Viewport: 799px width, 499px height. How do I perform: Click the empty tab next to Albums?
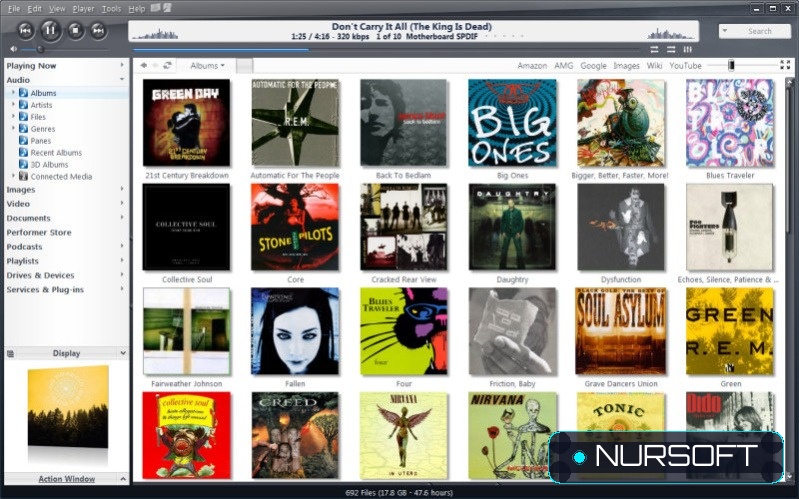[245, 66]
